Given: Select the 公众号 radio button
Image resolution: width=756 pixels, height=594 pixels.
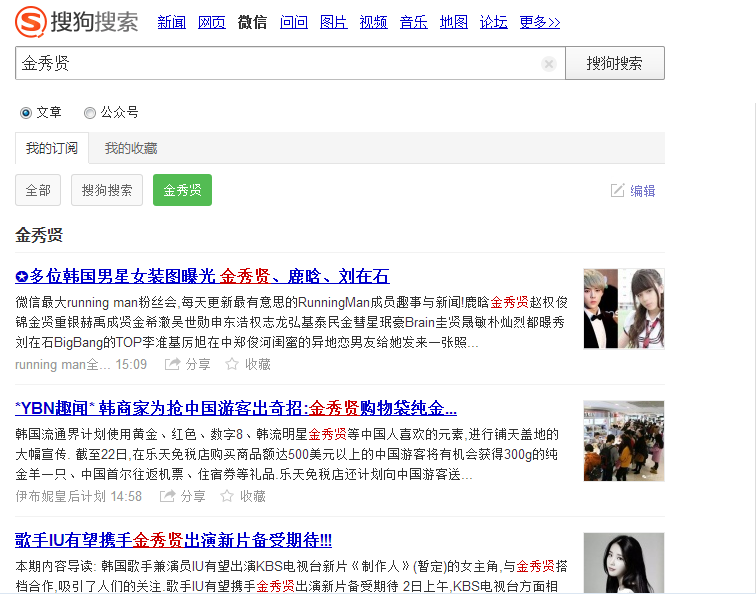Looking at the screenshot, I should (x=90, y=113).
